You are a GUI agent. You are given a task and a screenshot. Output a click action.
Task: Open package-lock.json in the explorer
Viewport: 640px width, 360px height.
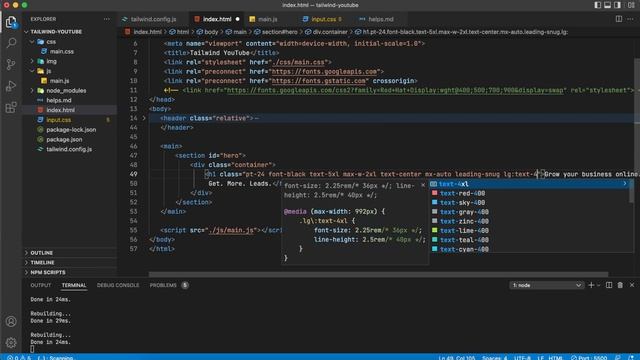point(70,130)
